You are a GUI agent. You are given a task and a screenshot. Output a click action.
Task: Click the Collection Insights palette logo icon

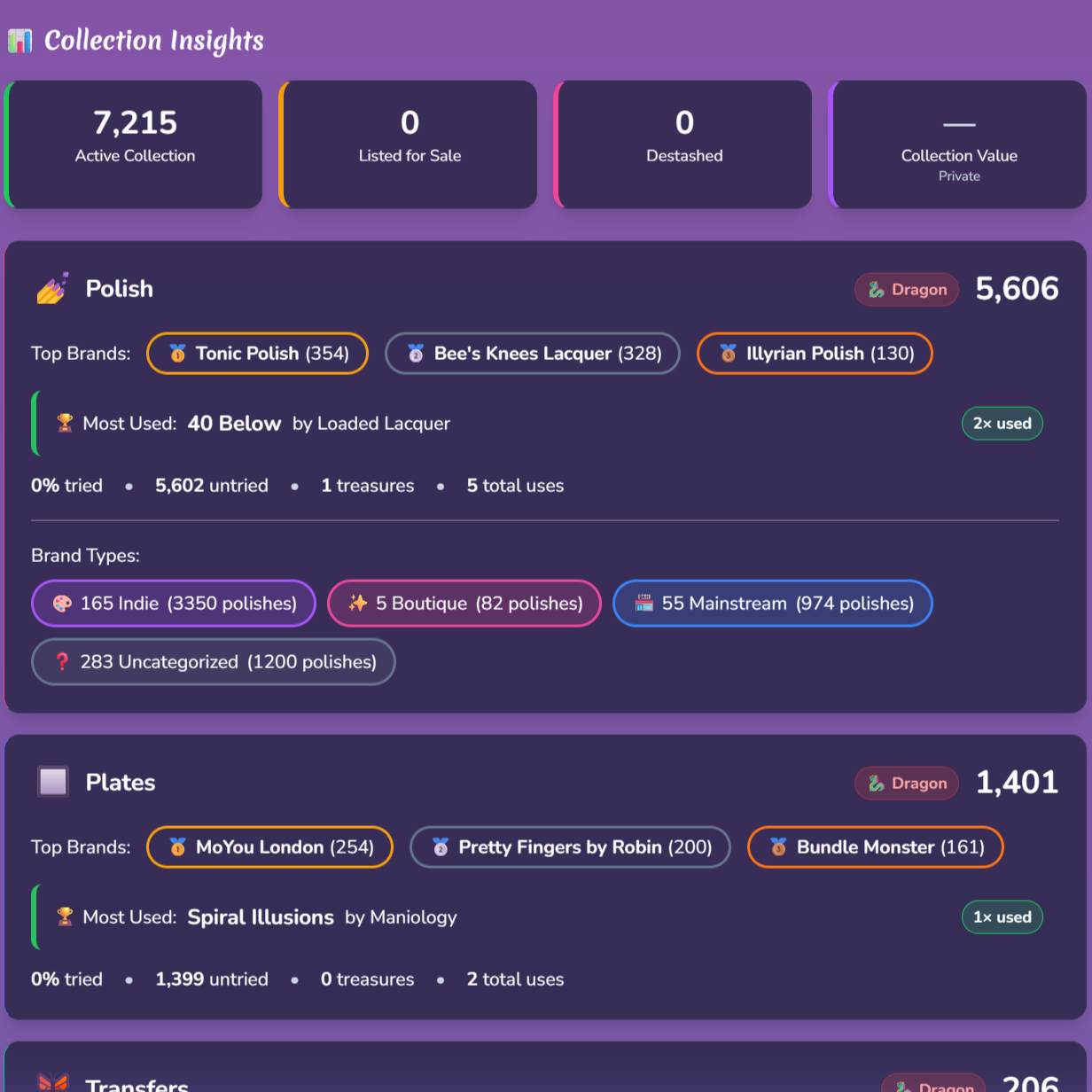point(19,41)
